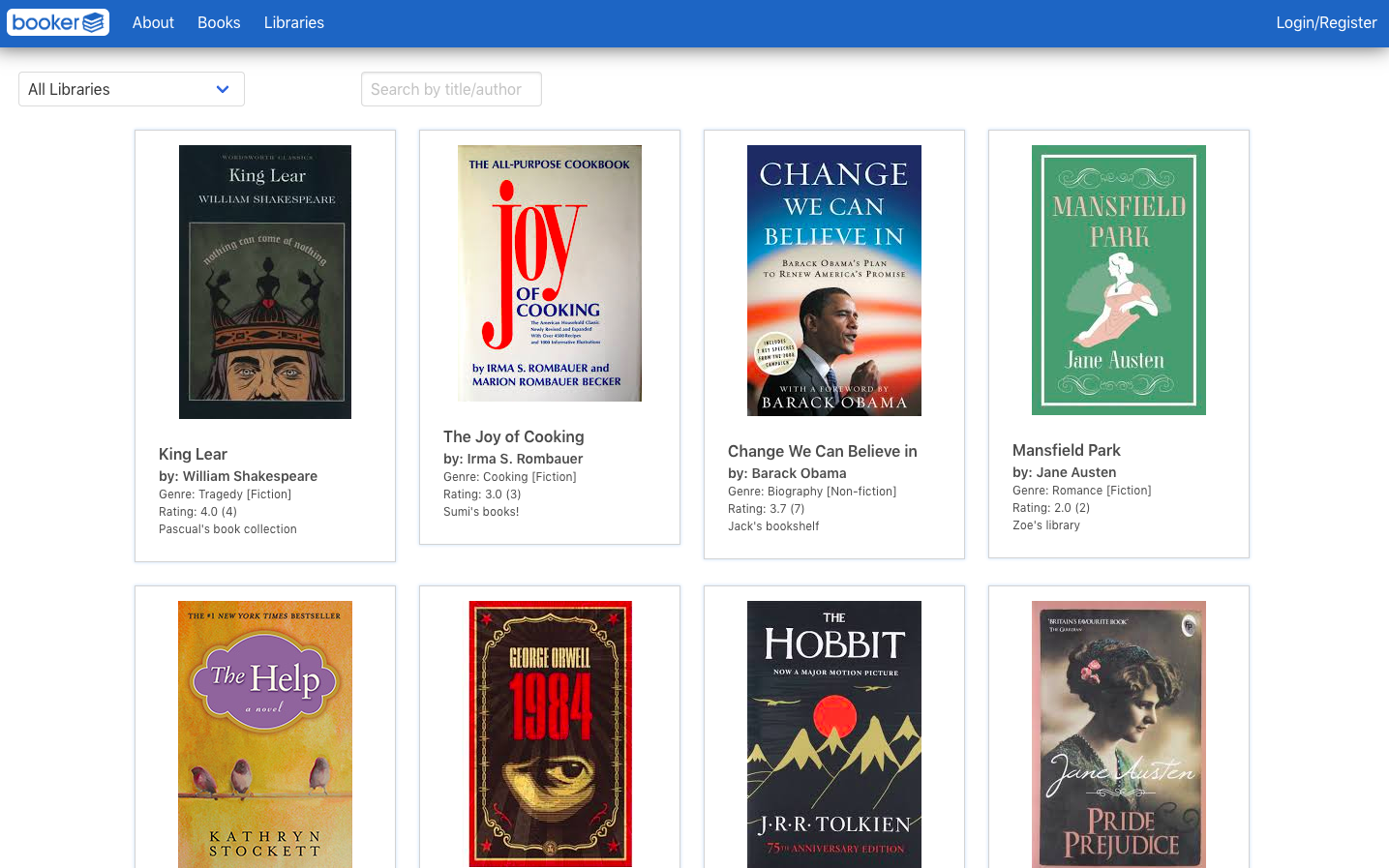The height and width of the screenshot is (868, 1389).
Task: Click the Search by title/author field
Action: tap(451, 89)
